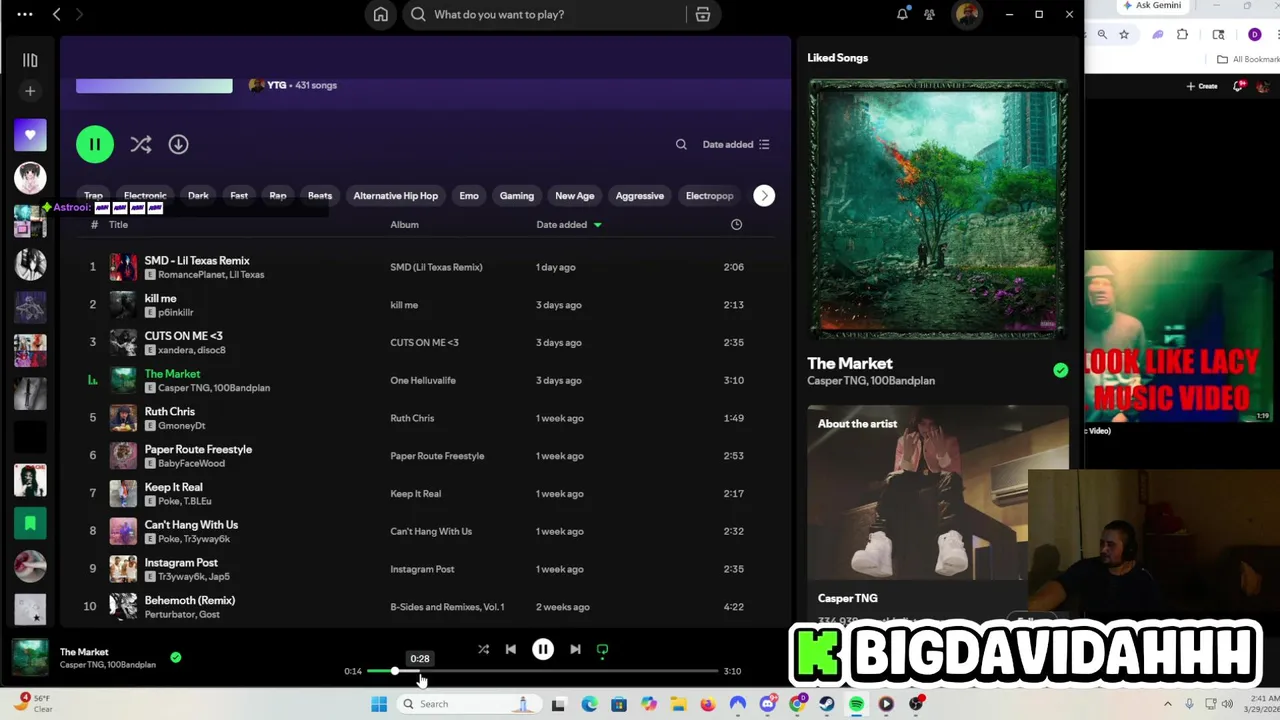Filter by Alternative Hip Hop chip
1280x720 pixels.
click(x=395, y=196)
